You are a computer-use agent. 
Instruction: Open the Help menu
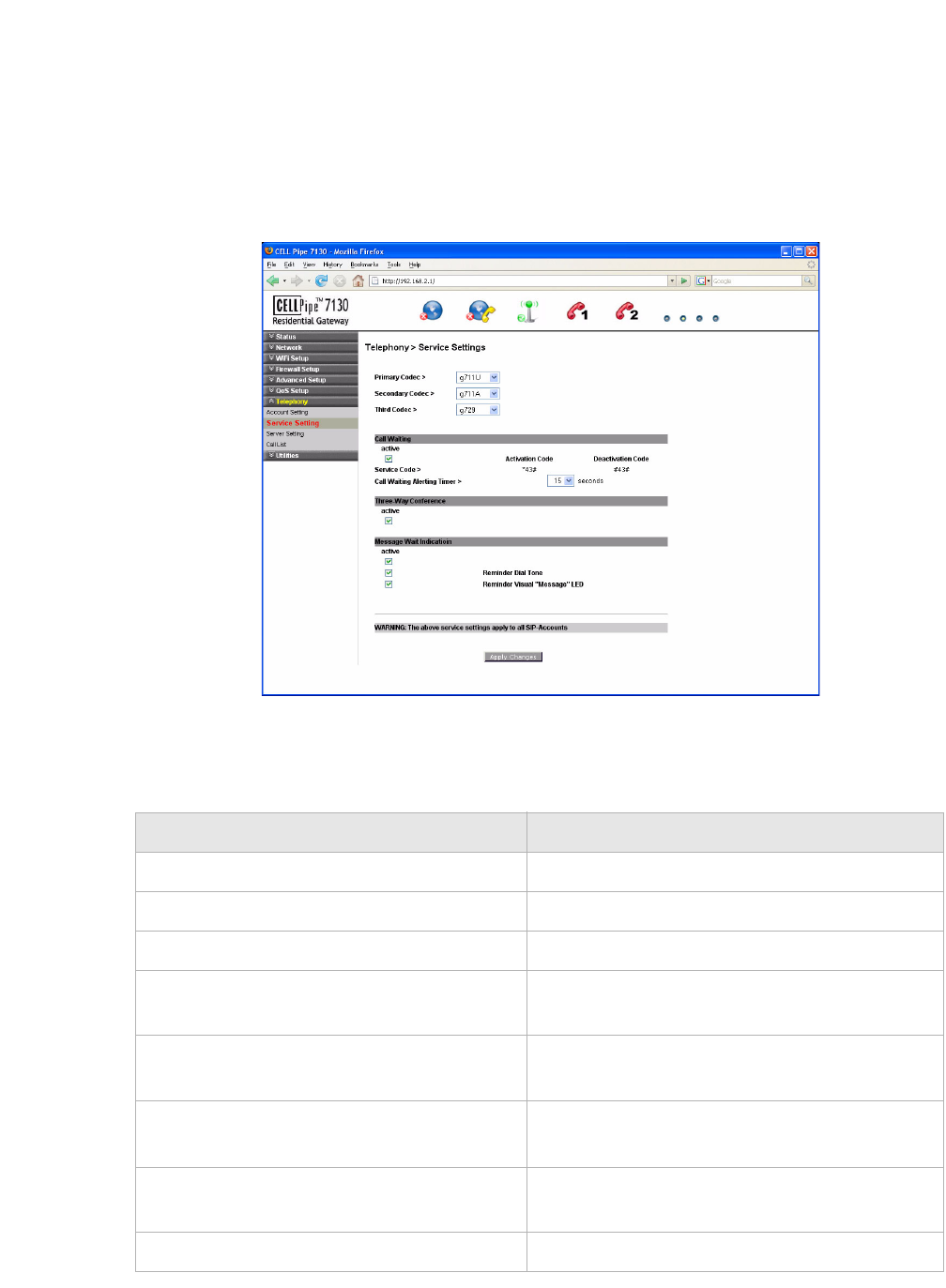pos(415,265)
